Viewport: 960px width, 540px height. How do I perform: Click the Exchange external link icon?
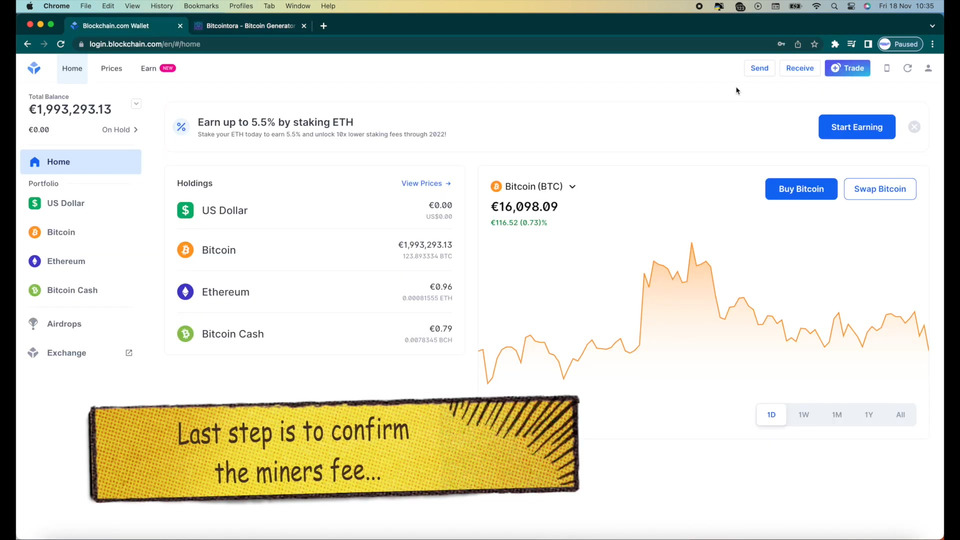point(129,353)
